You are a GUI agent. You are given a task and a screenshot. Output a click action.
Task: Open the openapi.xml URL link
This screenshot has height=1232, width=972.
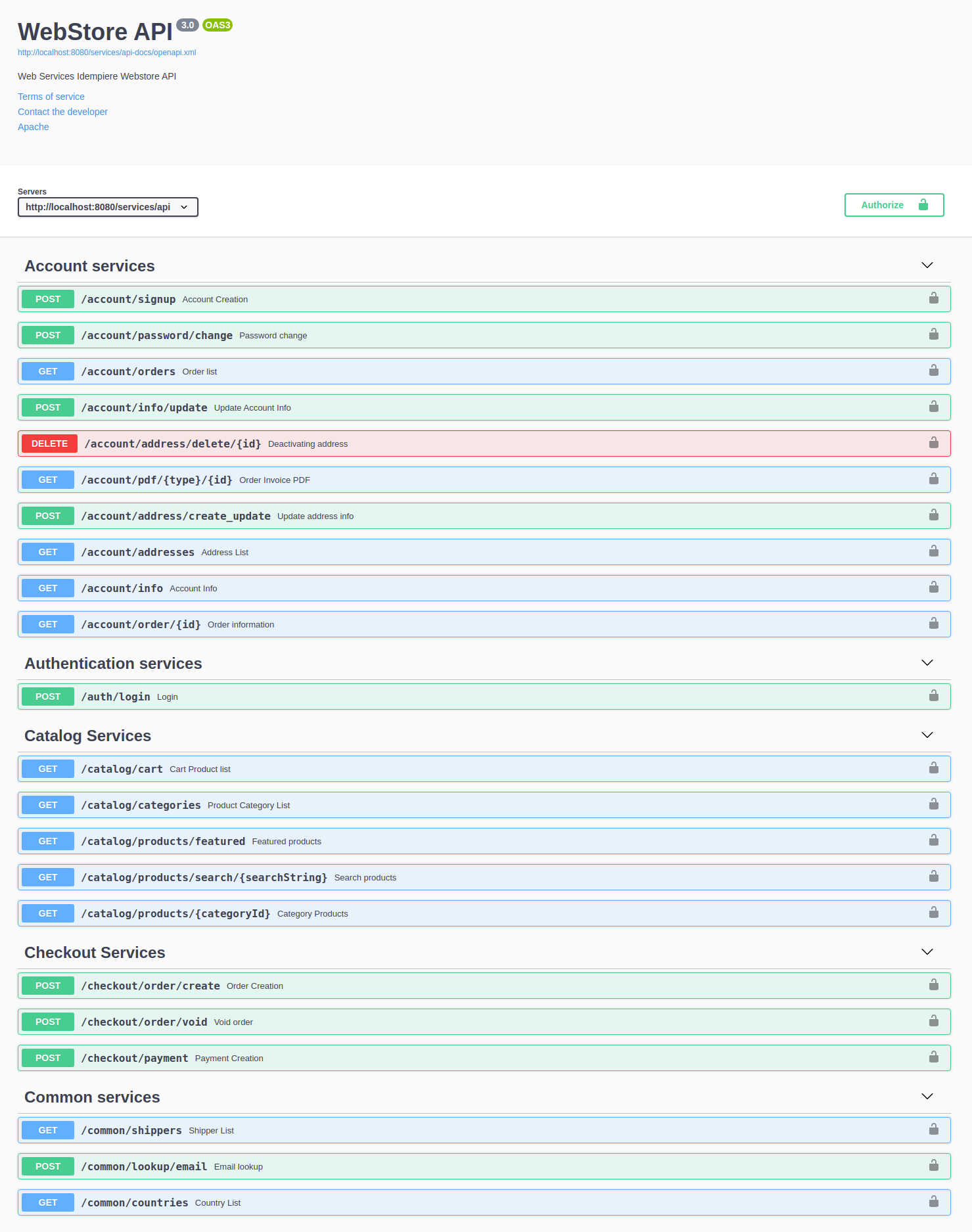pos(106,53)
